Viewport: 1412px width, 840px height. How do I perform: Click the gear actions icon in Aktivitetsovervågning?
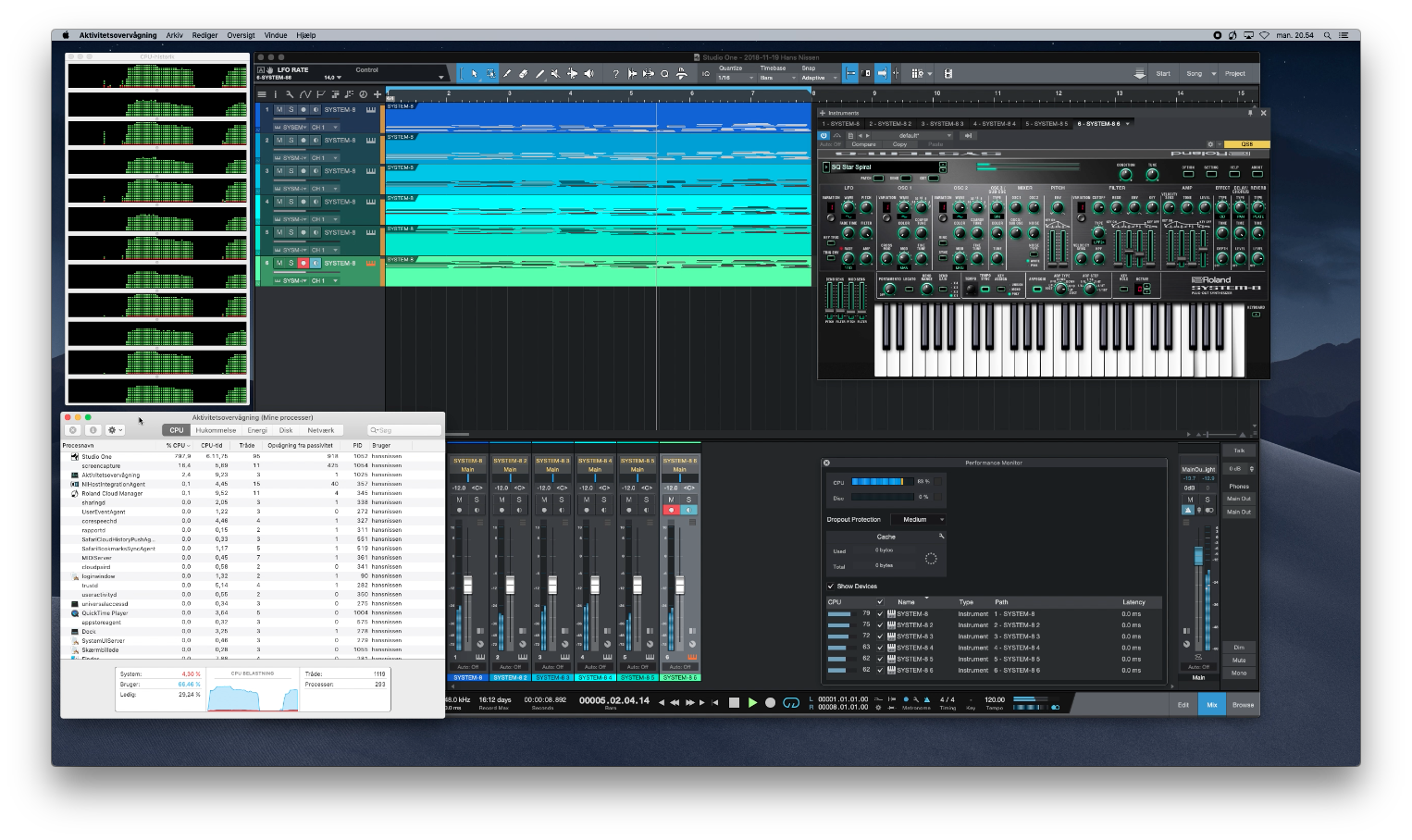(x=115, y=430)
